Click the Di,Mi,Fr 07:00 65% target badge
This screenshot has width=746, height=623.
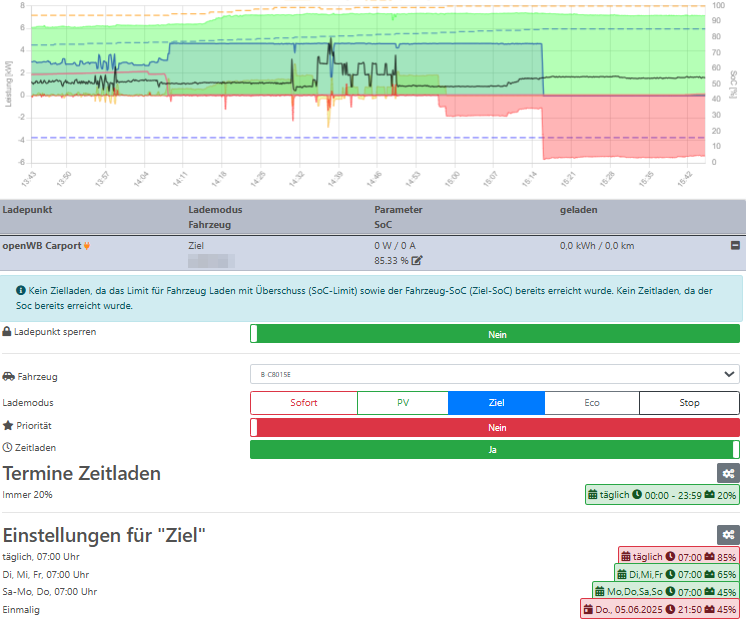click(x=677, y=574)
